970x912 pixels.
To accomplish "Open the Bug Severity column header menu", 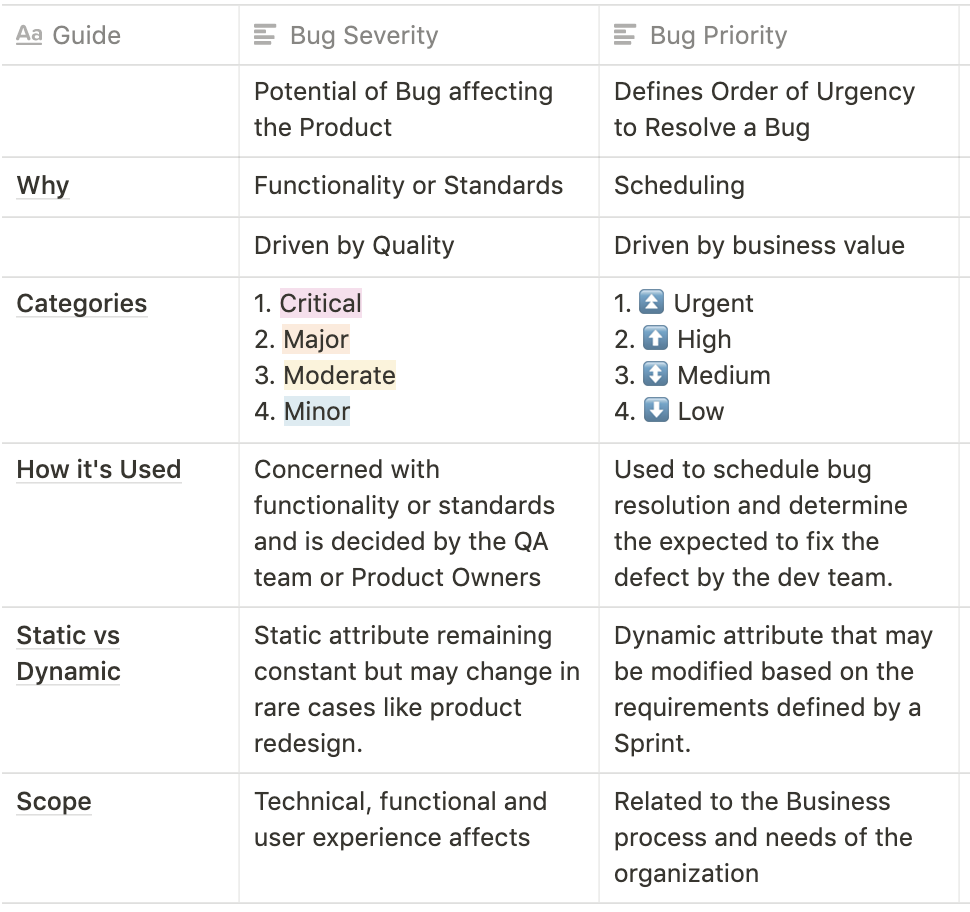I will pos(419,35).
